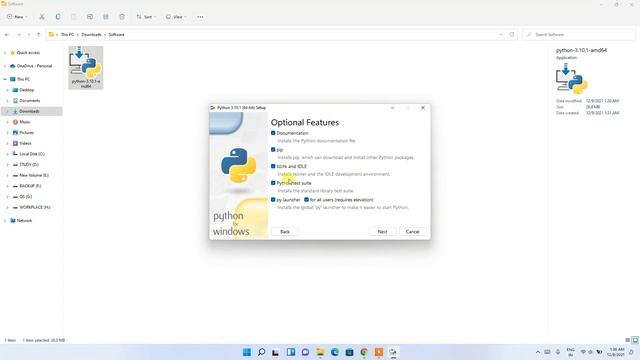The image size is (640, 360).
Task: Click the Delete trash icon in Explorer toolbar
Action: (x=122, y=17)
